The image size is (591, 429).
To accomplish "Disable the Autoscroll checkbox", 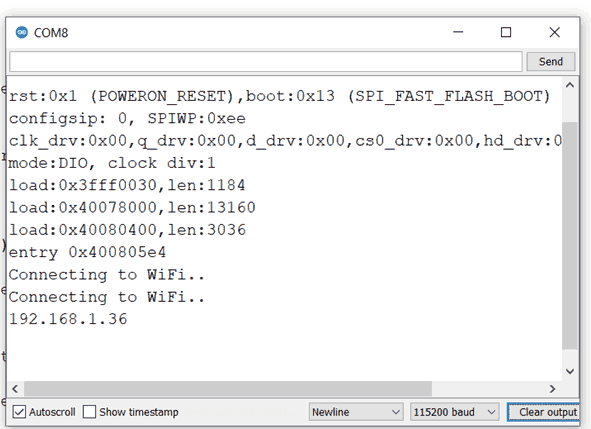I will point(19,412).
